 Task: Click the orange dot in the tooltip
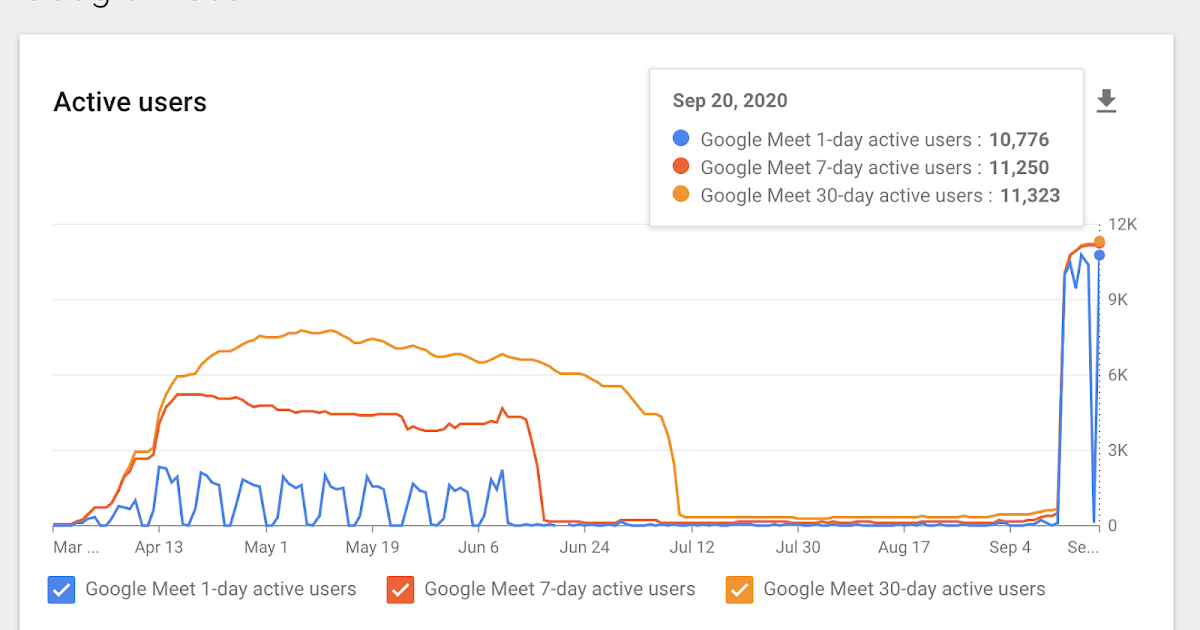(x=682, y=196)
